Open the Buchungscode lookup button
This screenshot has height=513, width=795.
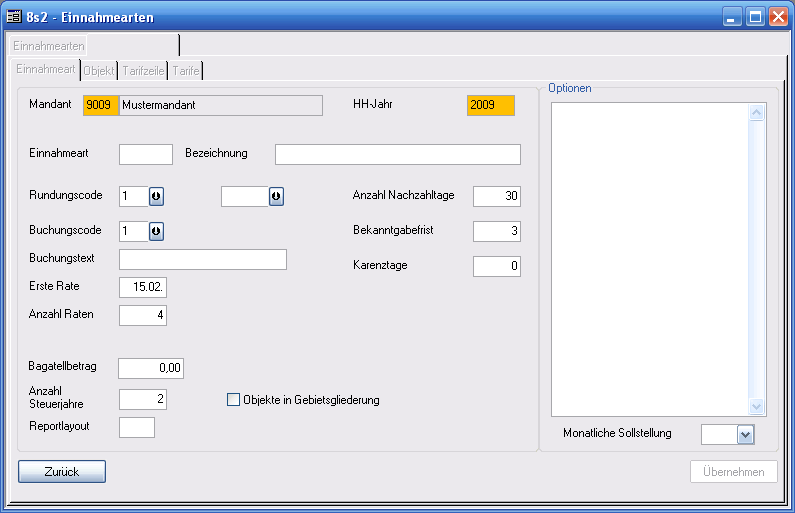coord(157,231)
